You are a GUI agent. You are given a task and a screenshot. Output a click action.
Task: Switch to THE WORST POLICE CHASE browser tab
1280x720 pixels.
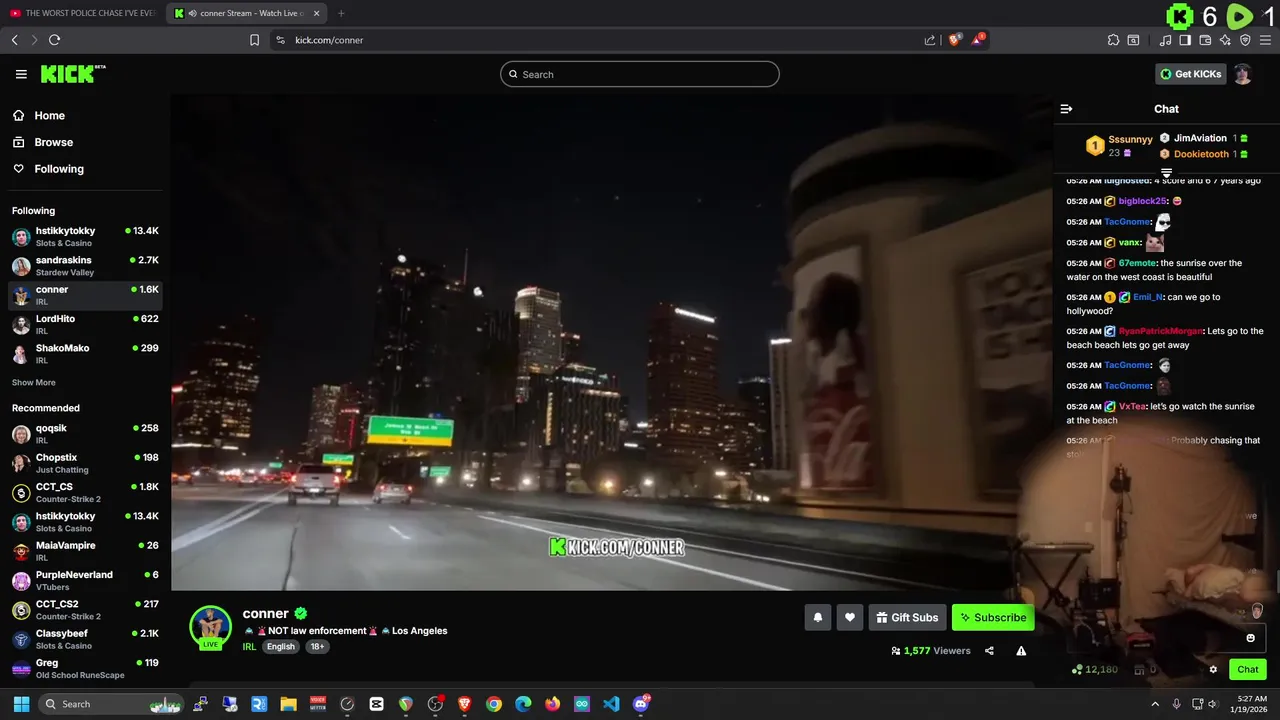pyautogui.click(x=82, y=13)
